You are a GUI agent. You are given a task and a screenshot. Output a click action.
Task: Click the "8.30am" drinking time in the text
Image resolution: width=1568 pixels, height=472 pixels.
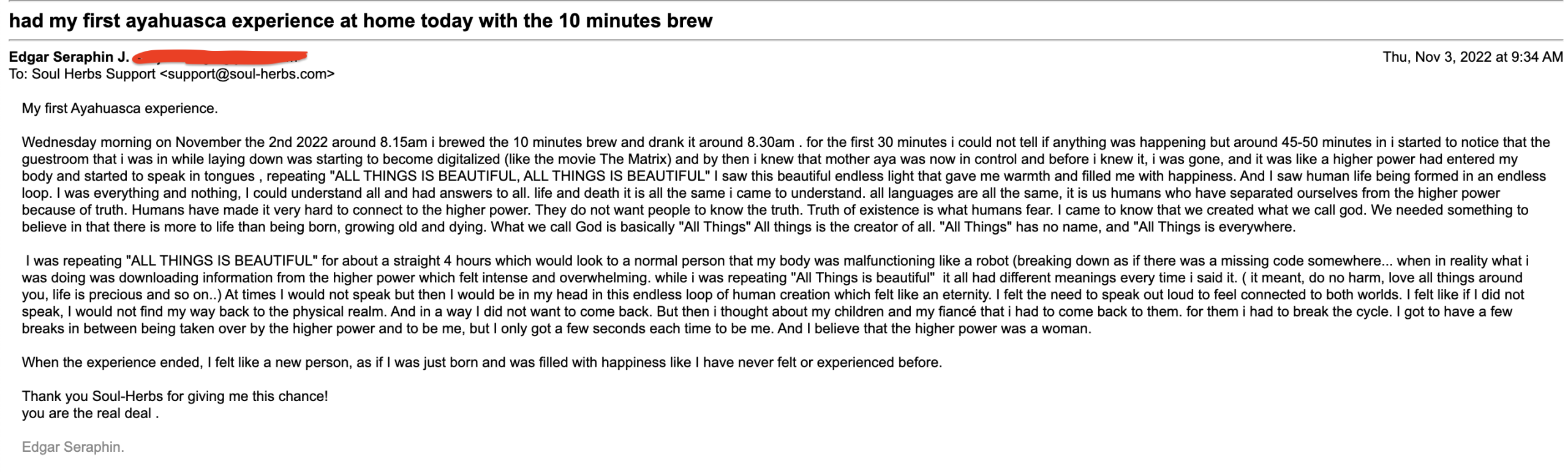pyautogui.click(x=770, y=142)
